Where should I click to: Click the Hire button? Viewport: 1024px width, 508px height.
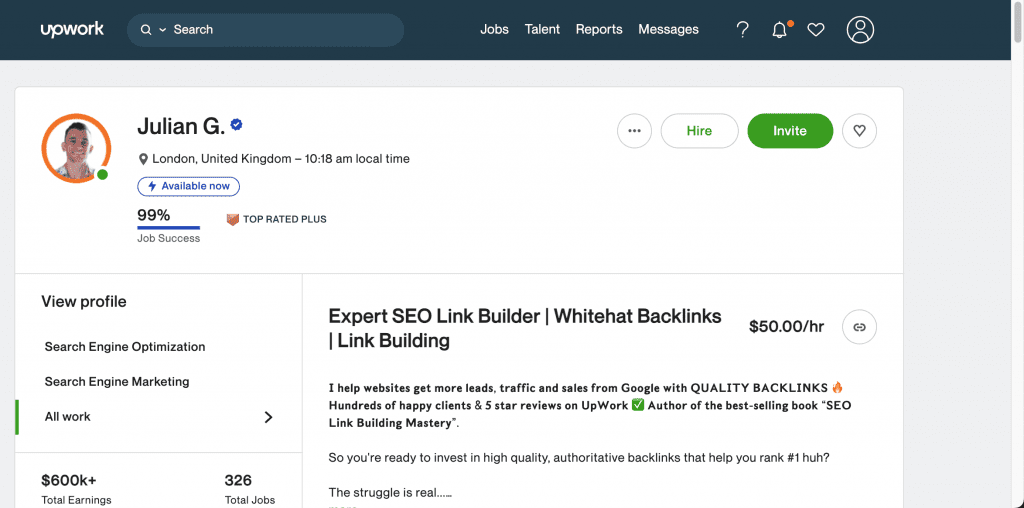[x=699, y=131]
